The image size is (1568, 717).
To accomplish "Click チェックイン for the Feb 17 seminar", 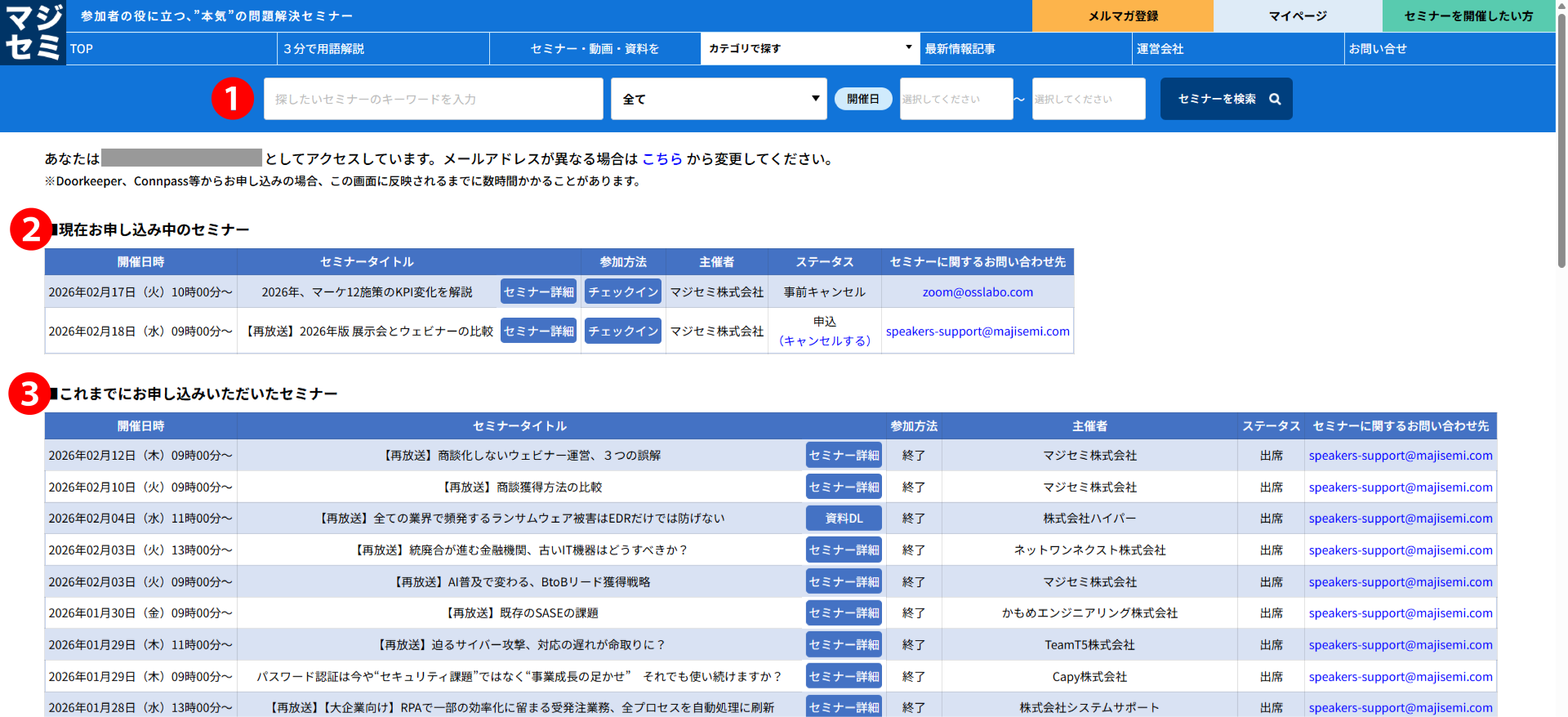I will click(623, 292).
